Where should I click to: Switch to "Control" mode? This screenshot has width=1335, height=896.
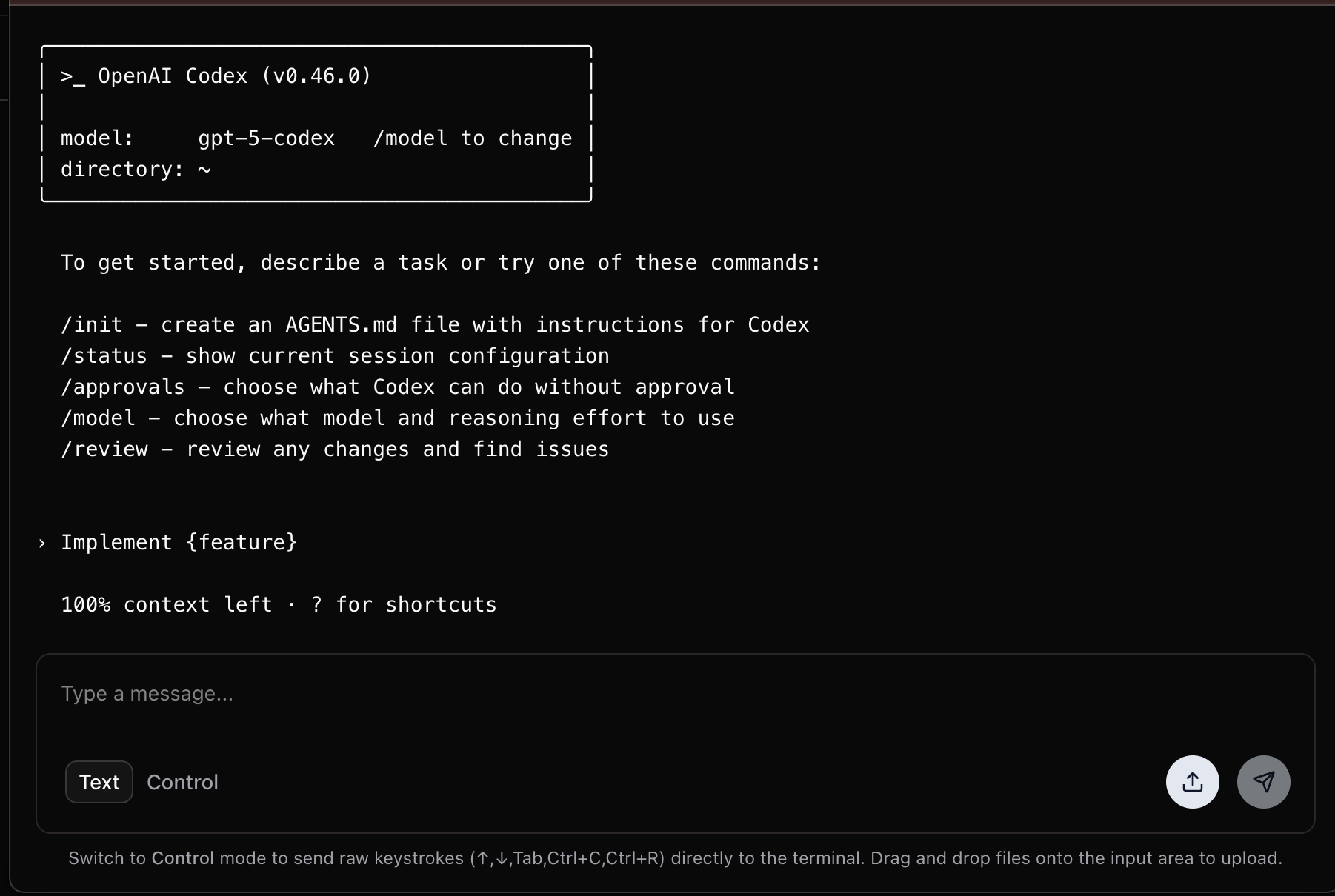pos(182,782)
